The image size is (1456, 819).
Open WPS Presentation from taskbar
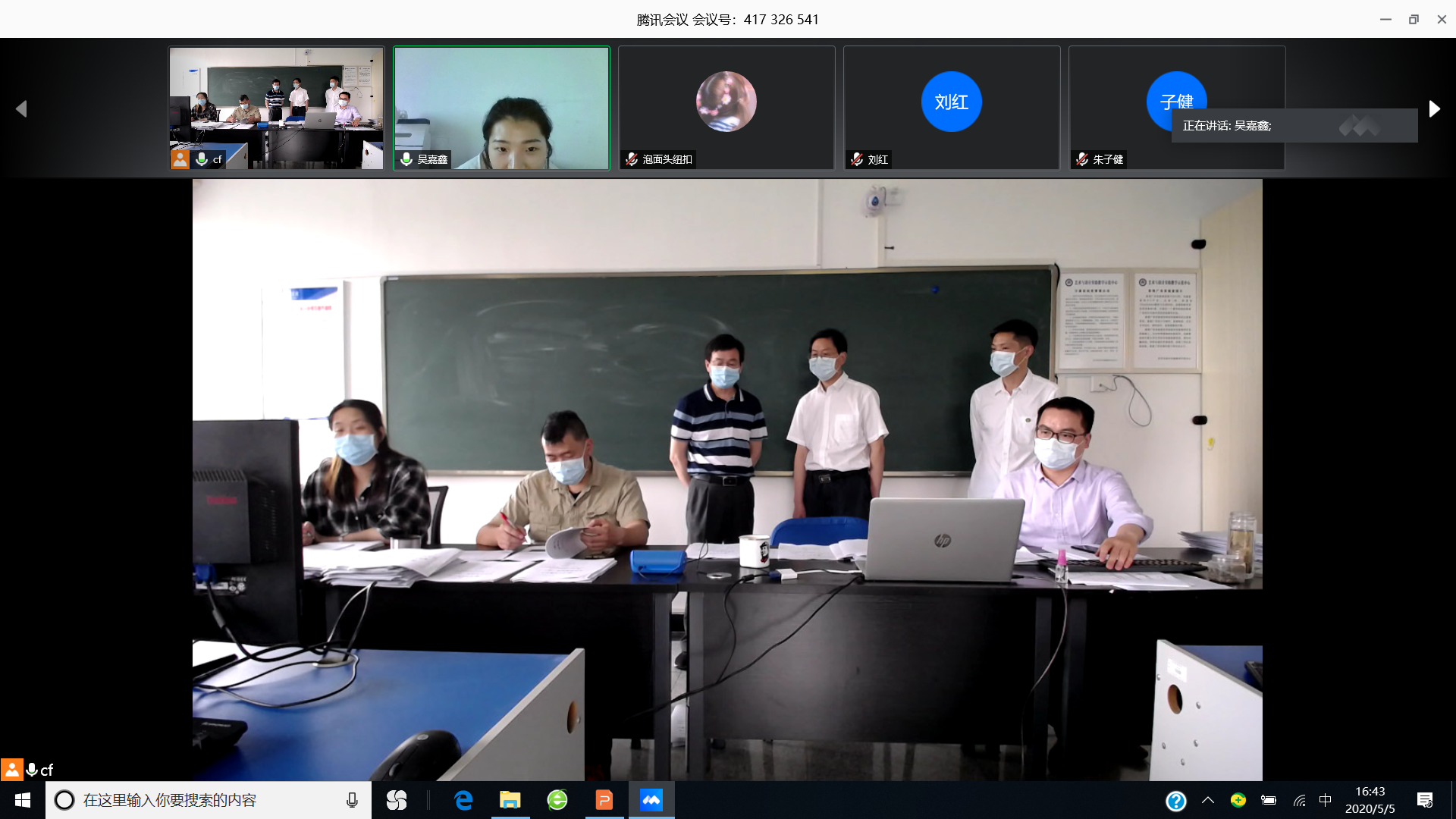pos(604,800)
